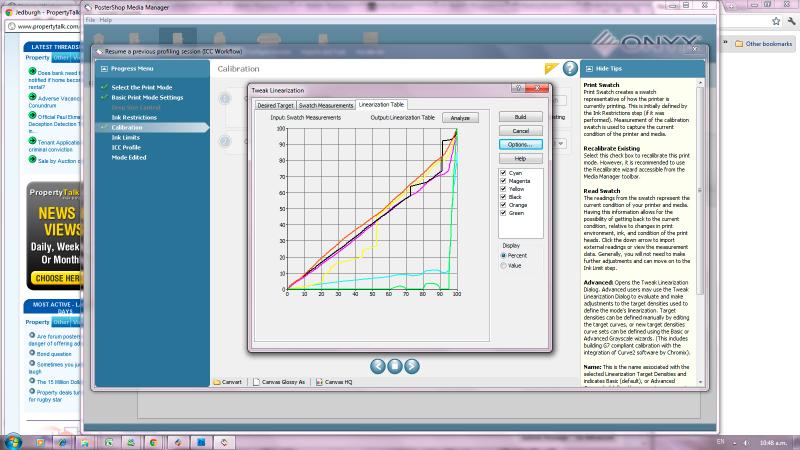The image size is (800, 450).
Task: Open Google Chrome from the taskbar
Action: [153, 442]
